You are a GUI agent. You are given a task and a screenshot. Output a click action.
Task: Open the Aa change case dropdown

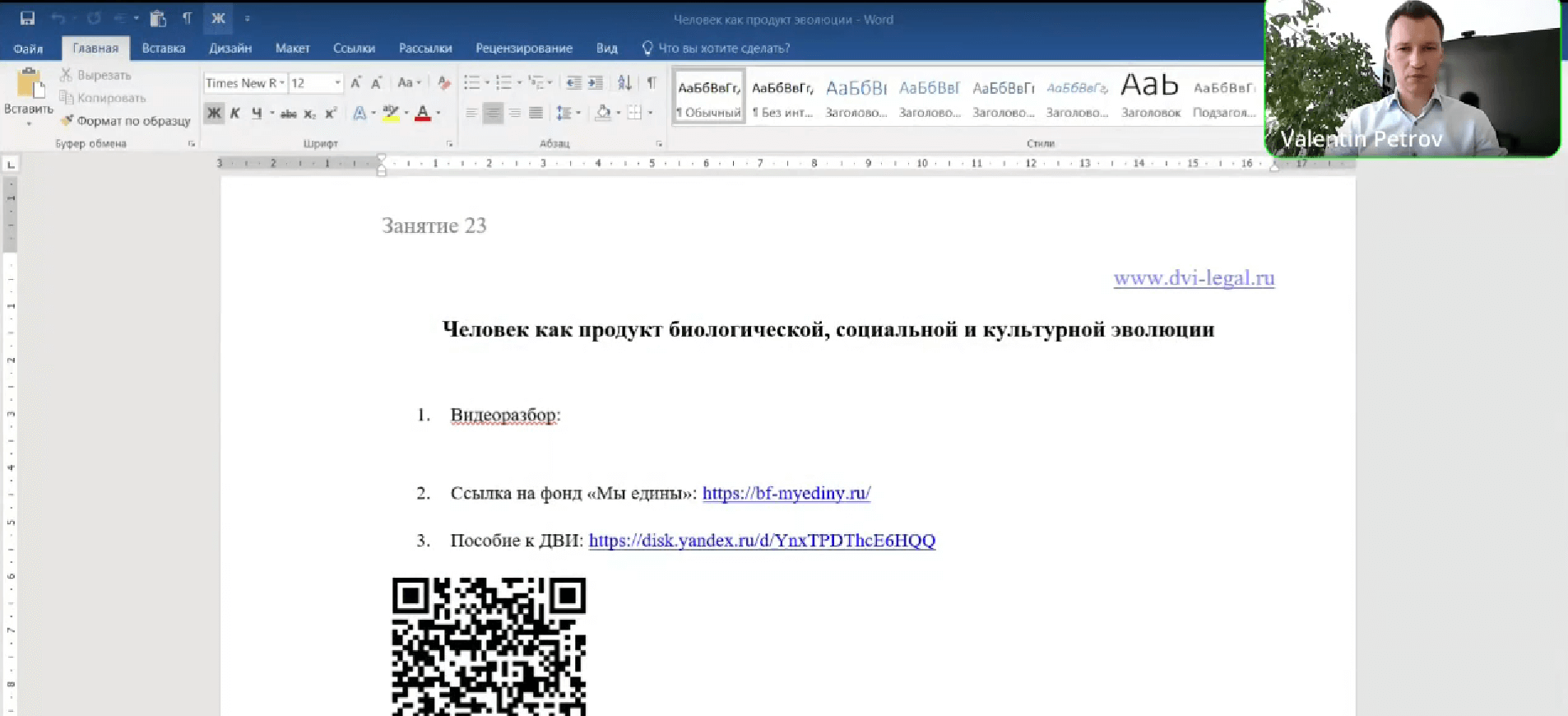tap(409, 83)
